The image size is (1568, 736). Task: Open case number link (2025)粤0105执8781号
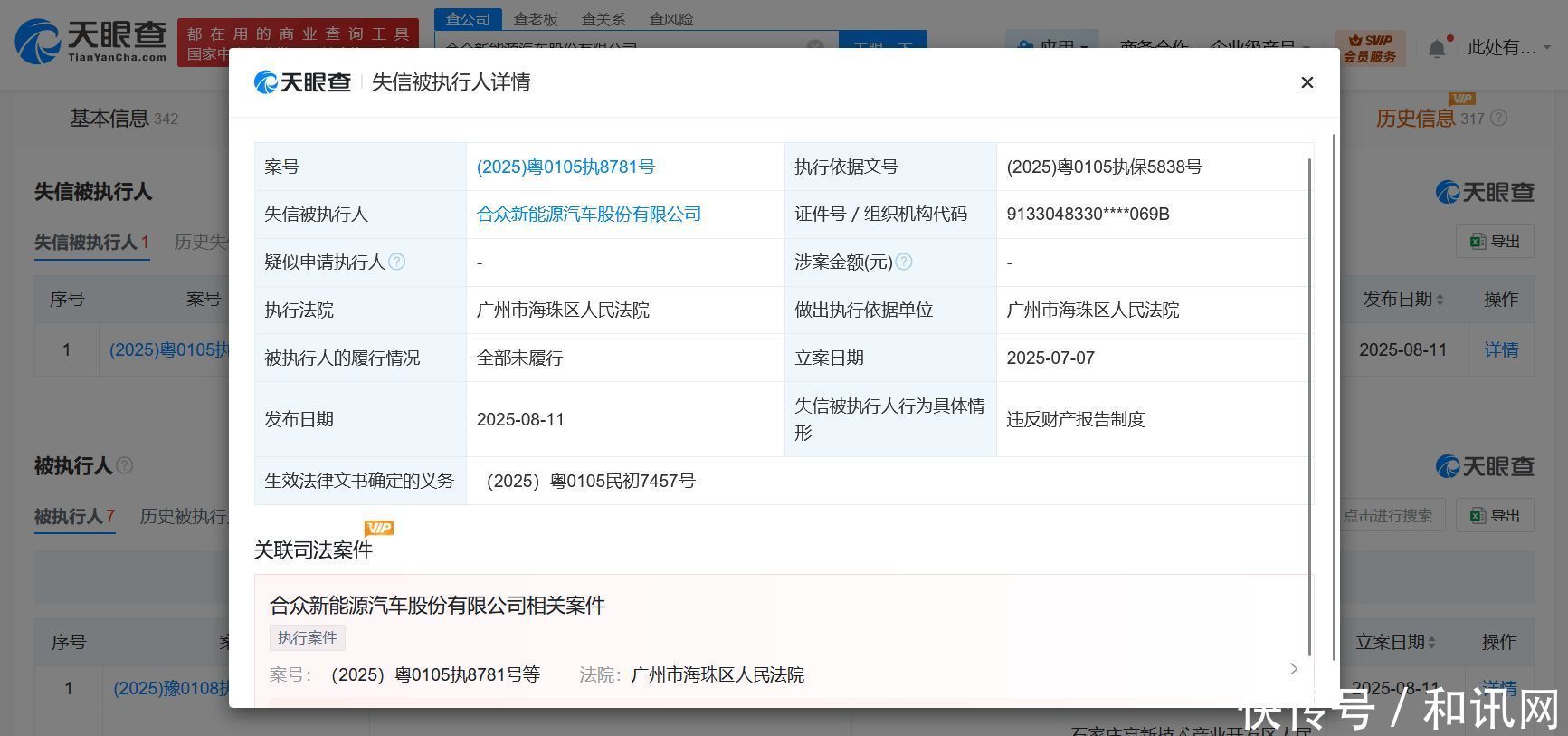pyautogui.click(x=565, y=167)
